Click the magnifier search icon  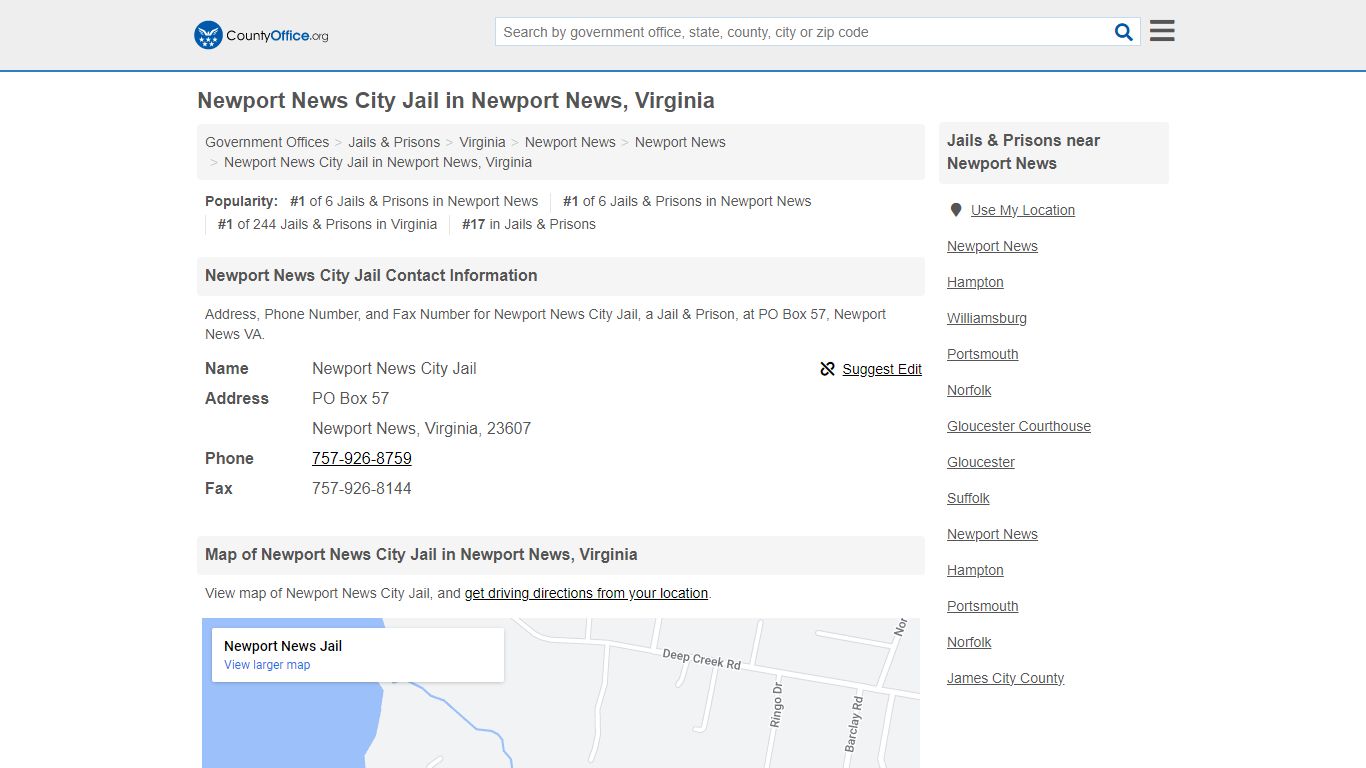coord(1124,32)
